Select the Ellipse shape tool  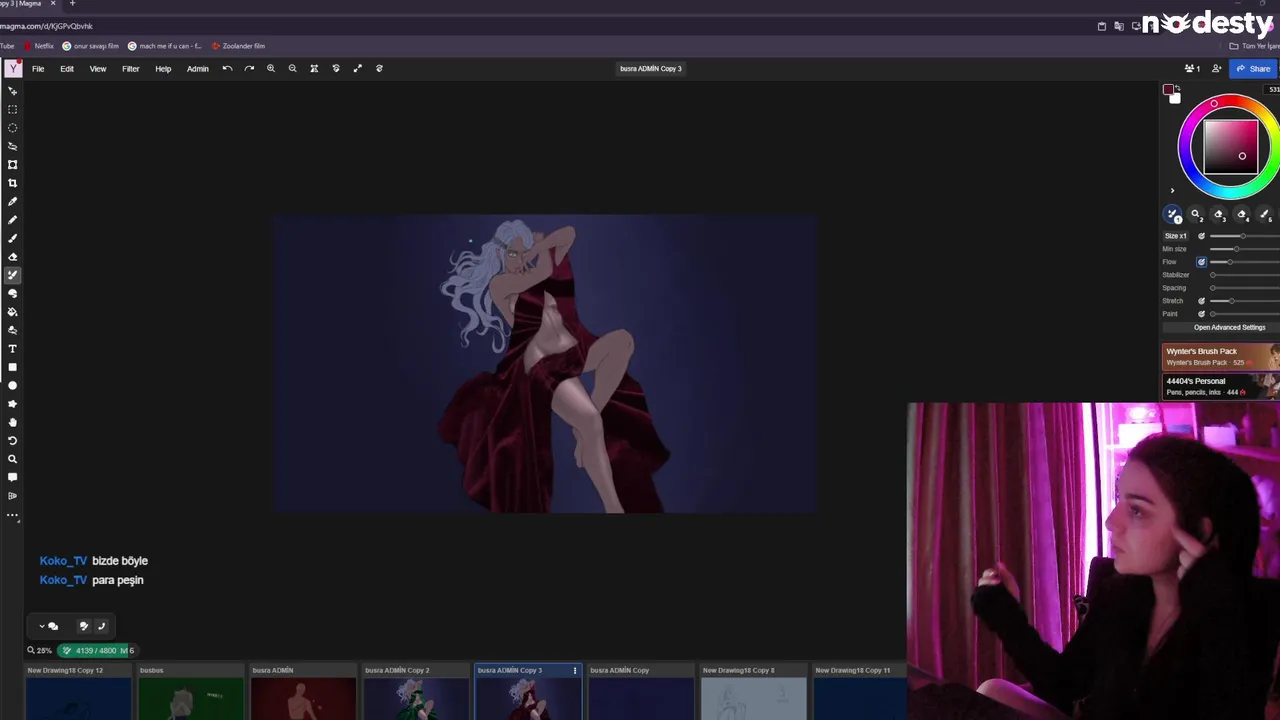(13, 385)
